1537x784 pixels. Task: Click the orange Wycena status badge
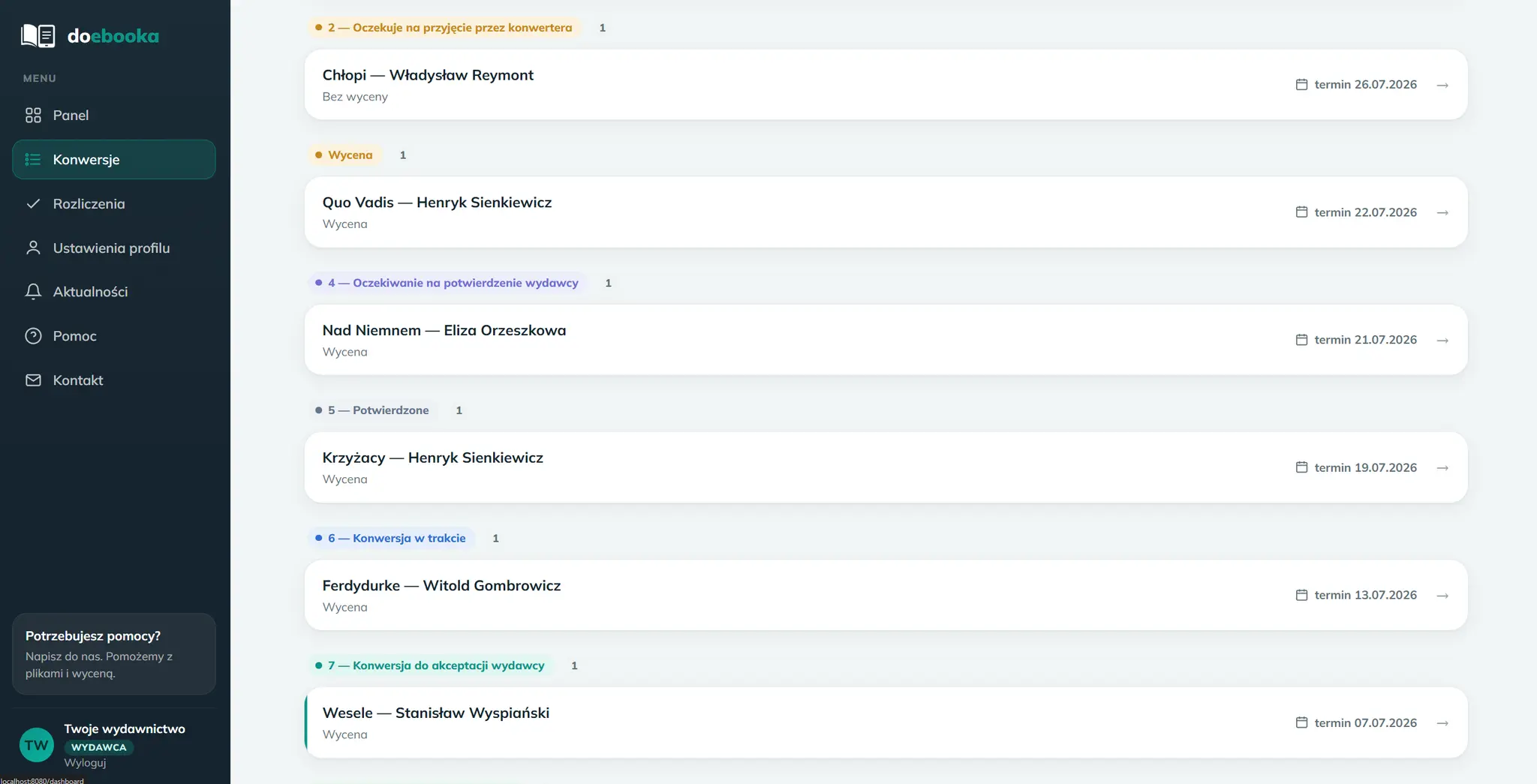point(344,155)
